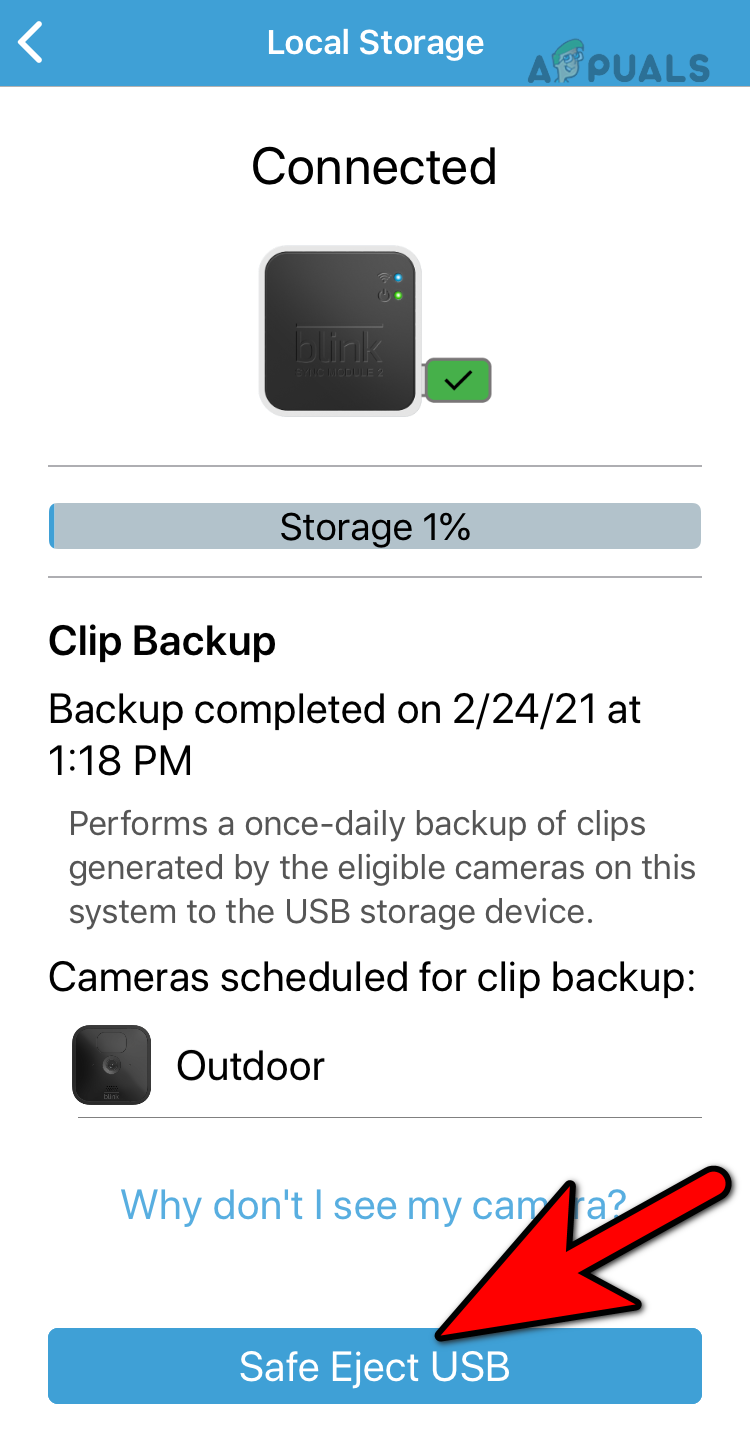750x1453 pixels.
Task: Click the Storage 1% progress bar
Action: click(375, 526)
